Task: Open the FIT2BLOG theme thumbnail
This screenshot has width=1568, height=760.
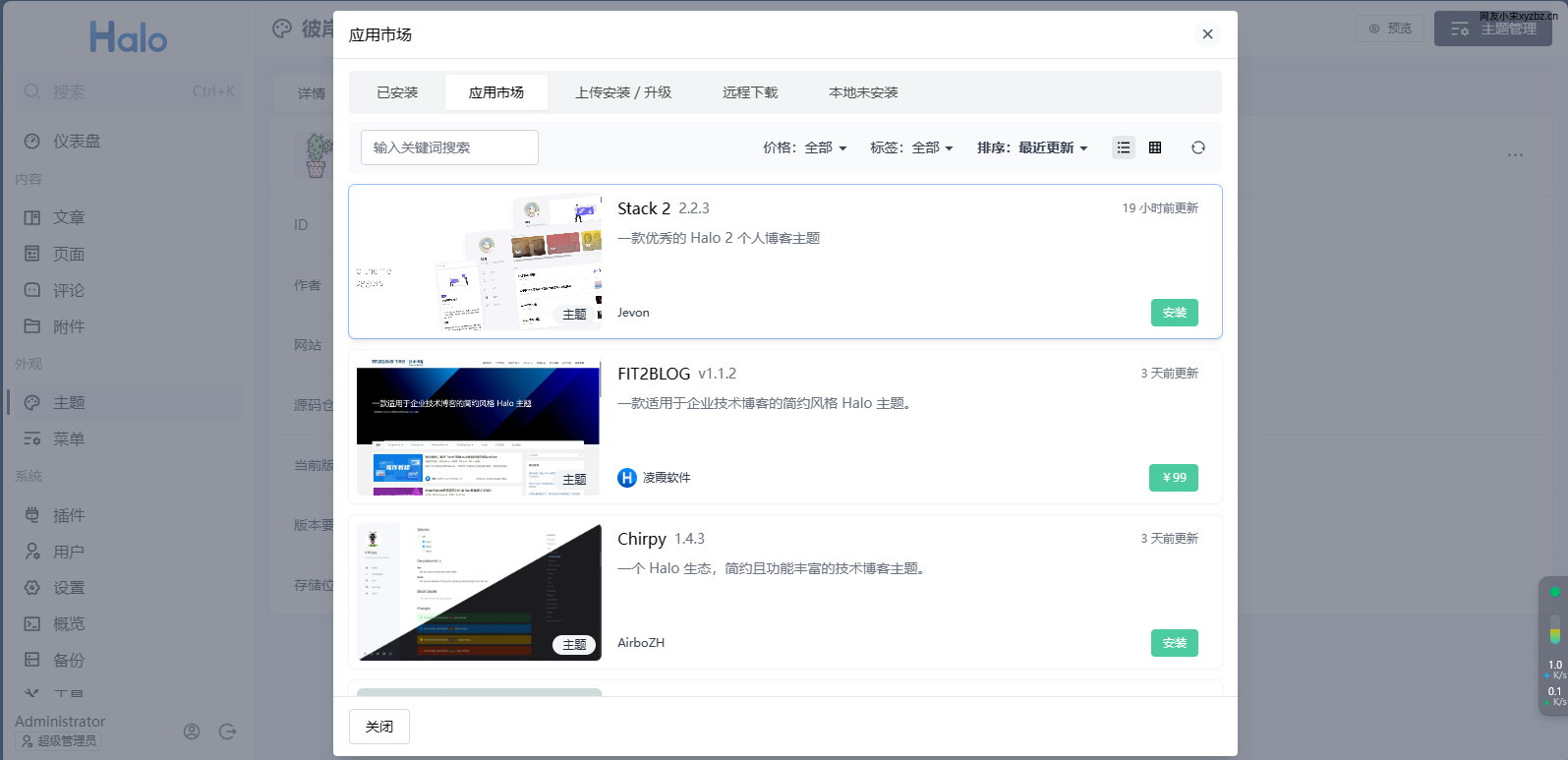Action: click(479, 427)
